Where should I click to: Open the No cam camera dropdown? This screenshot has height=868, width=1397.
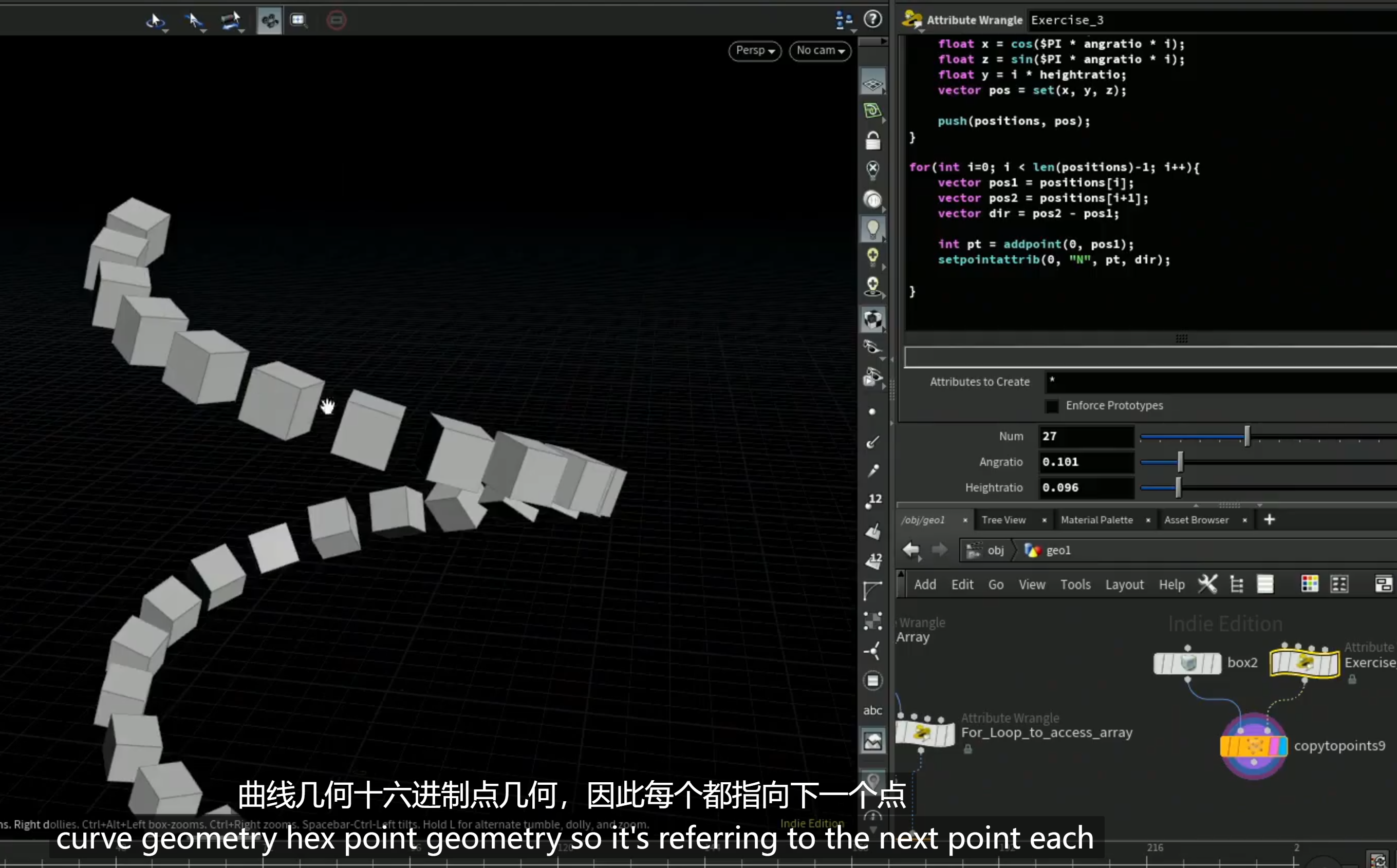820,50
